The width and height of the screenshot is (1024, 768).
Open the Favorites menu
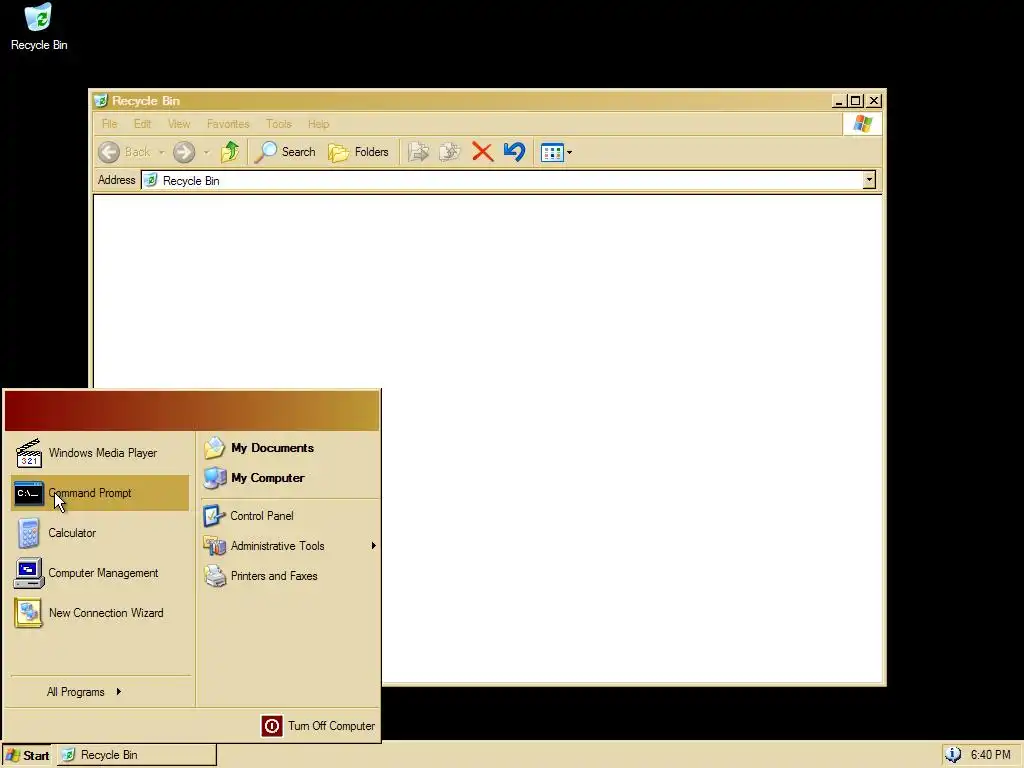click(228, 124)
